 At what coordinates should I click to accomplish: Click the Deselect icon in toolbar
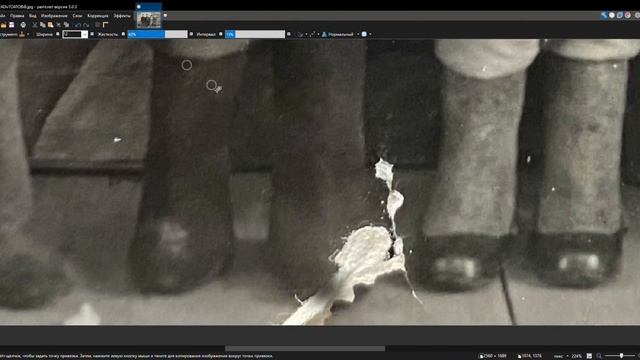pyautogui.click(x=67, y=25)
